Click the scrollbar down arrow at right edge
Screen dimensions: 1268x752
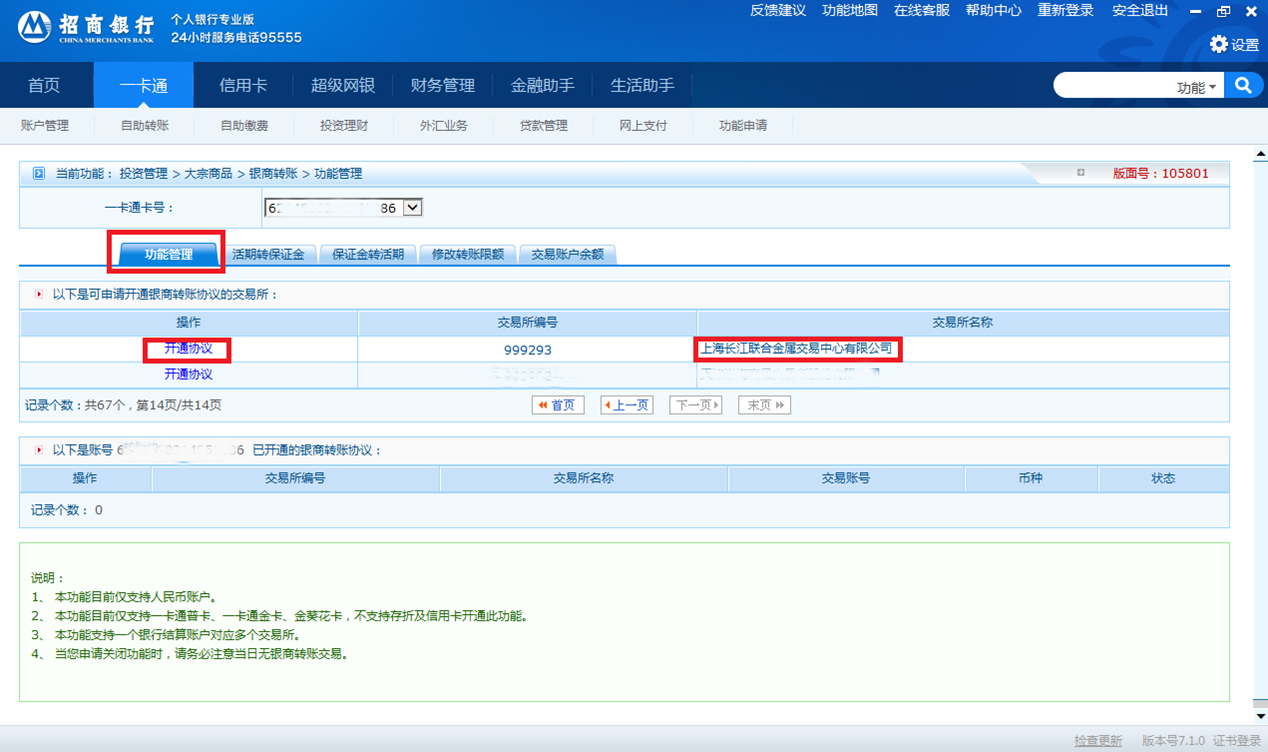point(1260,716)
